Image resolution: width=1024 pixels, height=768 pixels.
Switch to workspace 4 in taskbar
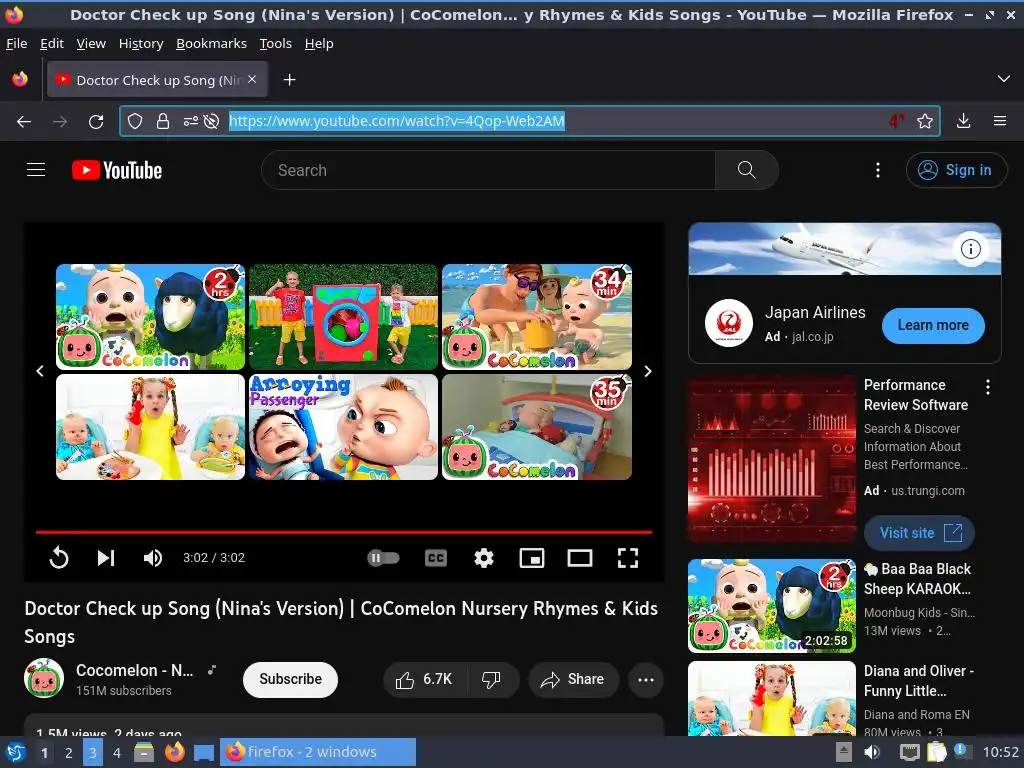tap(117, 753)
